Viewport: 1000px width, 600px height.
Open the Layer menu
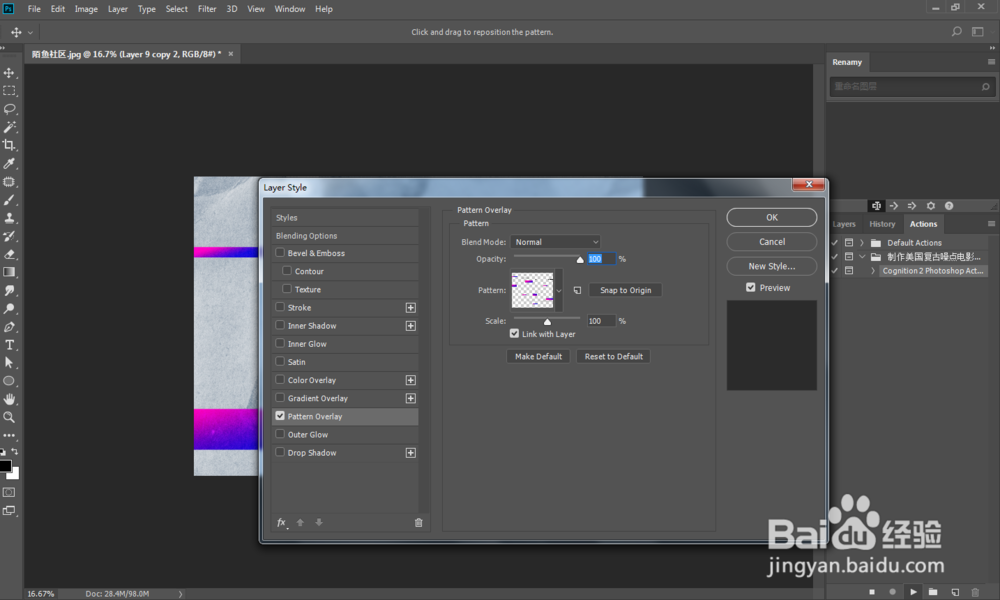click(x=117, y=9)
